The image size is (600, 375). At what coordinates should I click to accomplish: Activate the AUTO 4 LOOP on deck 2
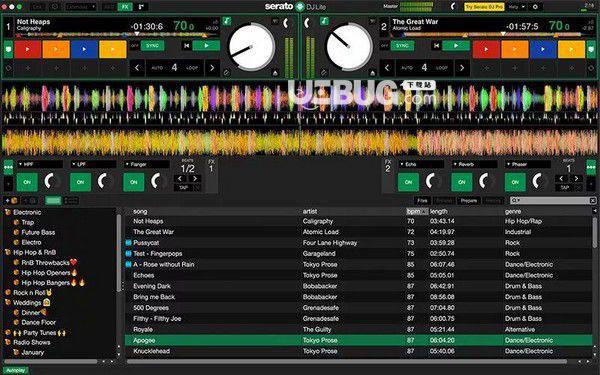(424, 68)
